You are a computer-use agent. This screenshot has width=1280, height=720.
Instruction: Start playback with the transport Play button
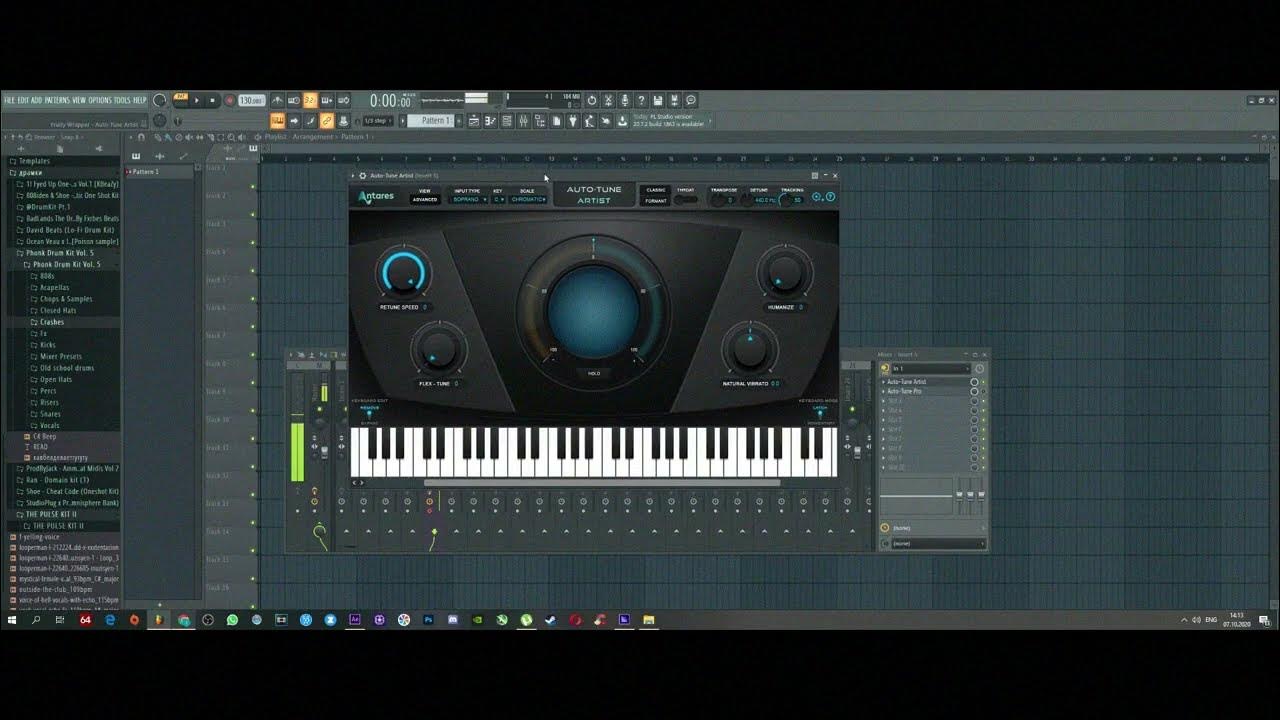click(x=197, y=100)
